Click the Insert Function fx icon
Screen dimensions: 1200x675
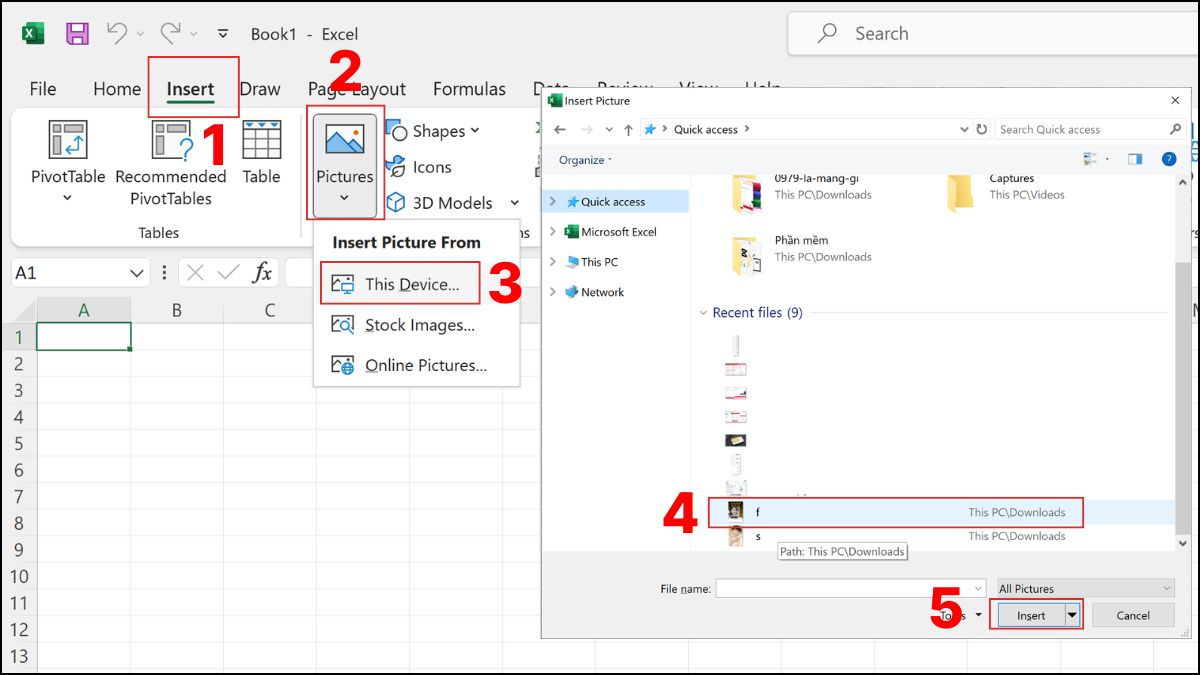[262, 272]
